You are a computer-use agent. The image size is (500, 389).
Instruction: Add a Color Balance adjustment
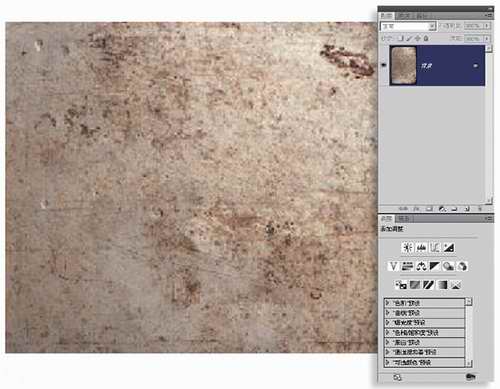click(x=421, y=266)
